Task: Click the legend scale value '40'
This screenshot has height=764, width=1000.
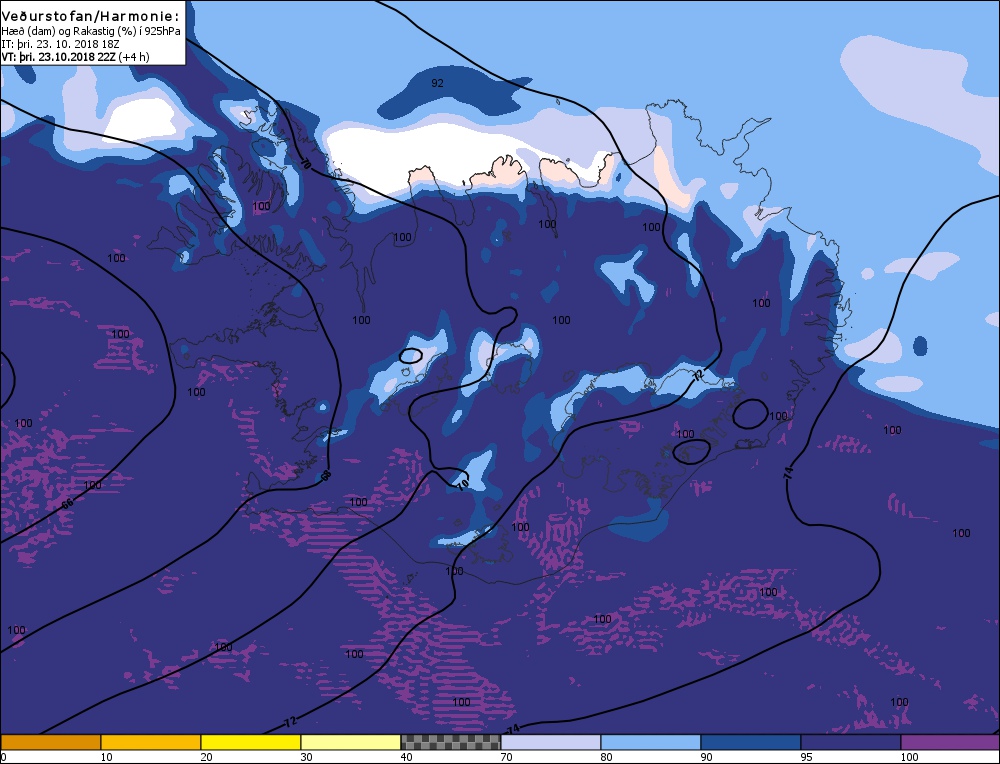Action: pos(406,757)
